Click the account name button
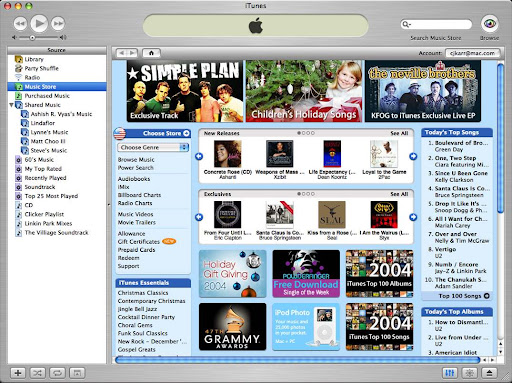 pyautogui.click(x=473, y=53)
